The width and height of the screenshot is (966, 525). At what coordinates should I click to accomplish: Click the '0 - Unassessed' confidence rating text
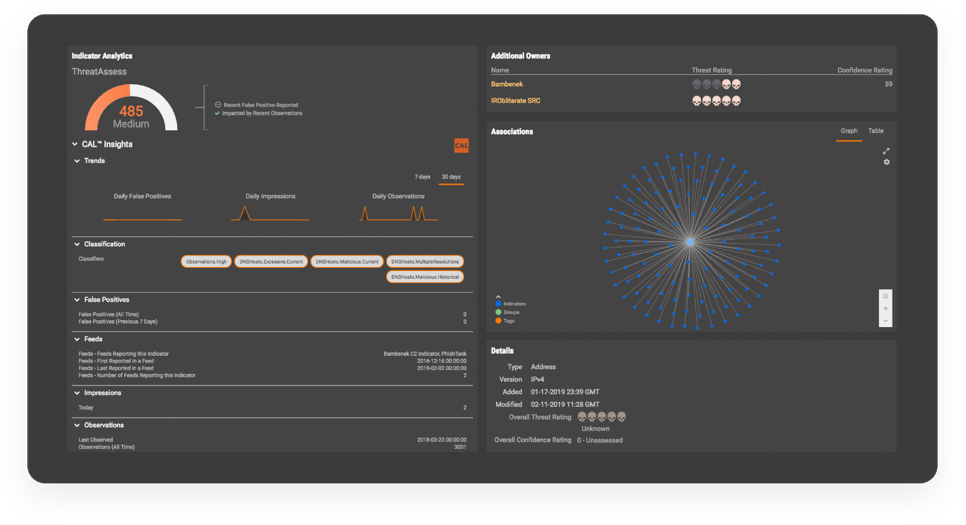click(x=599, y=441)
